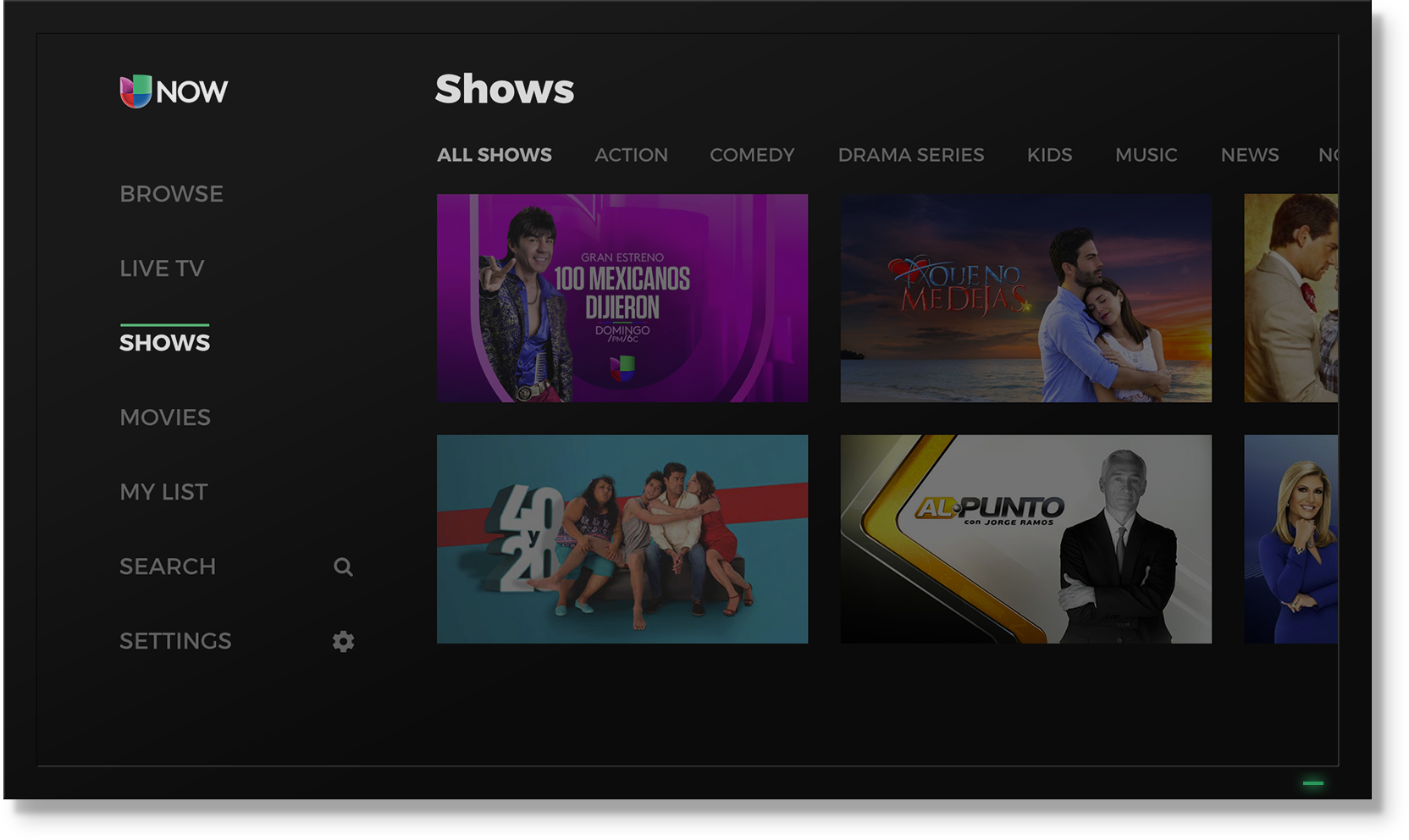This screenshot has width=1409, height=840.
Task: Open the 40 y 20 show thumbnail
Action: coord(622,539)
